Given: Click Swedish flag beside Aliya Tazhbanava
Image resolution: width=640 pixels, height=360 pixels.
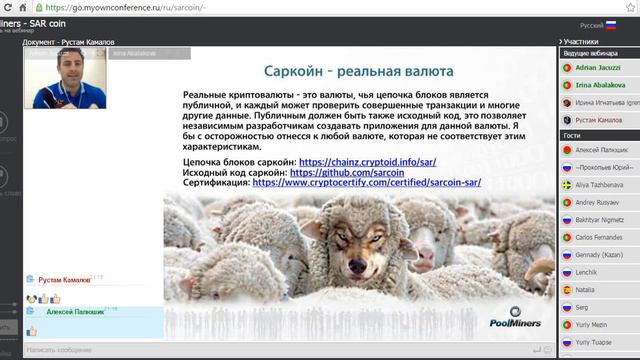Looking at the screenshot, I should point(567,185).
